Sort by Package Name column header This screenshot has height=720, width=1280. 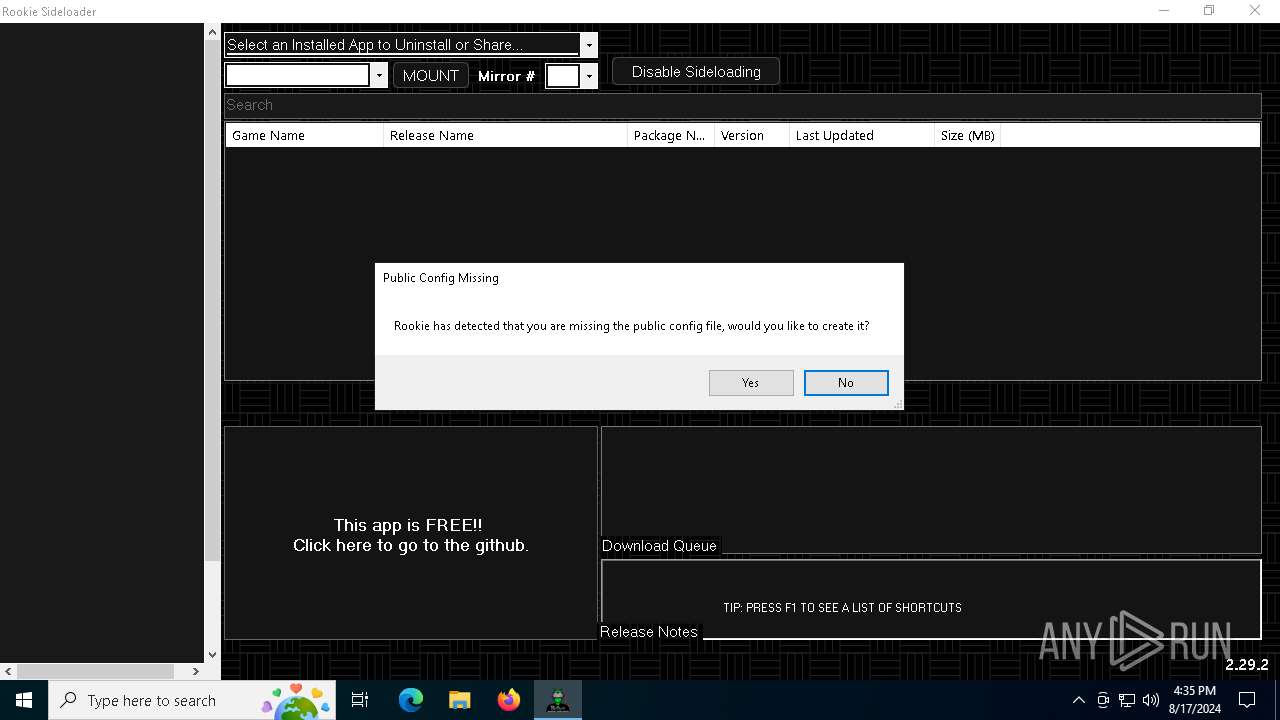pyautogui.click(x=670, y=135)
